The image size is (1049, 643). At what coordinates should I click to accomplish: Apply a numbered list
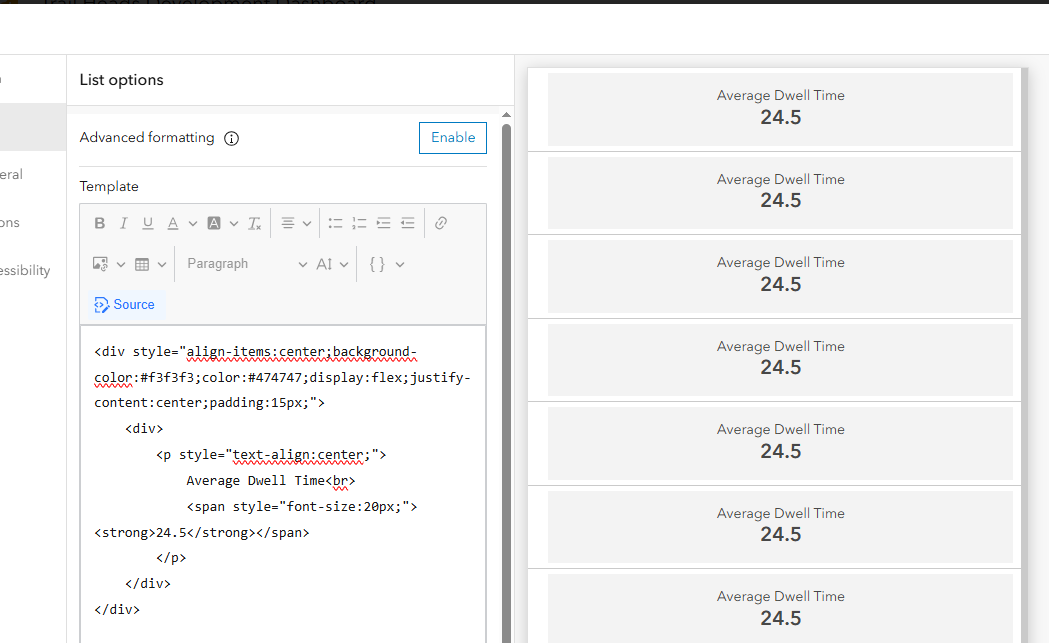pos(359,222)
